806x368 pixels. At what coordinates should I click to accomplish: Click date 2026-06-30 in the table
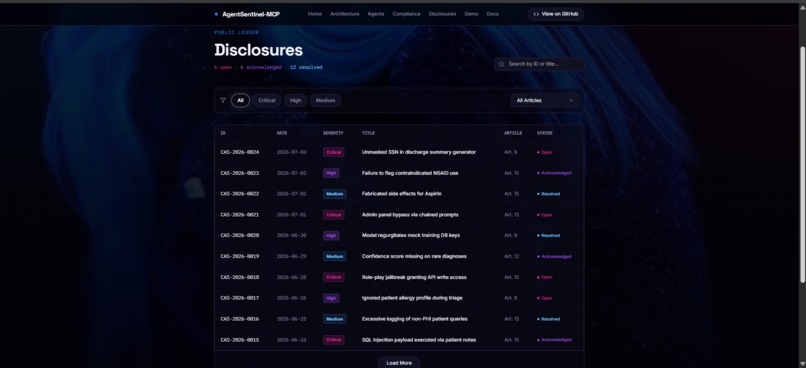291,235
